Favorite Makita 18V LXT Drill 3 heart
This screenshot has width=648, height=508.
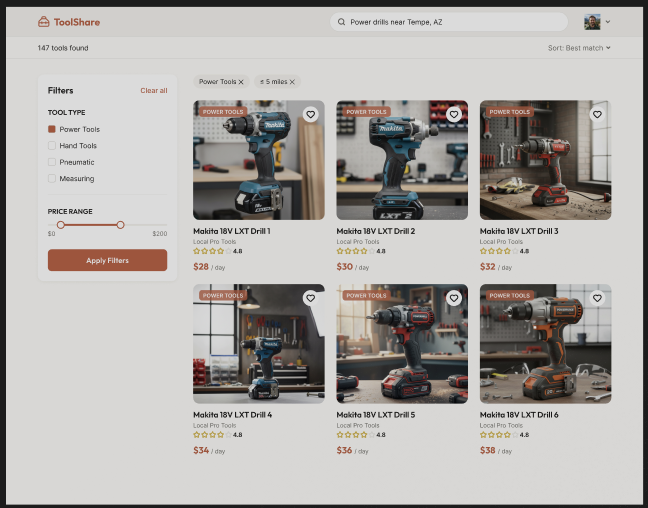point(597,114)
